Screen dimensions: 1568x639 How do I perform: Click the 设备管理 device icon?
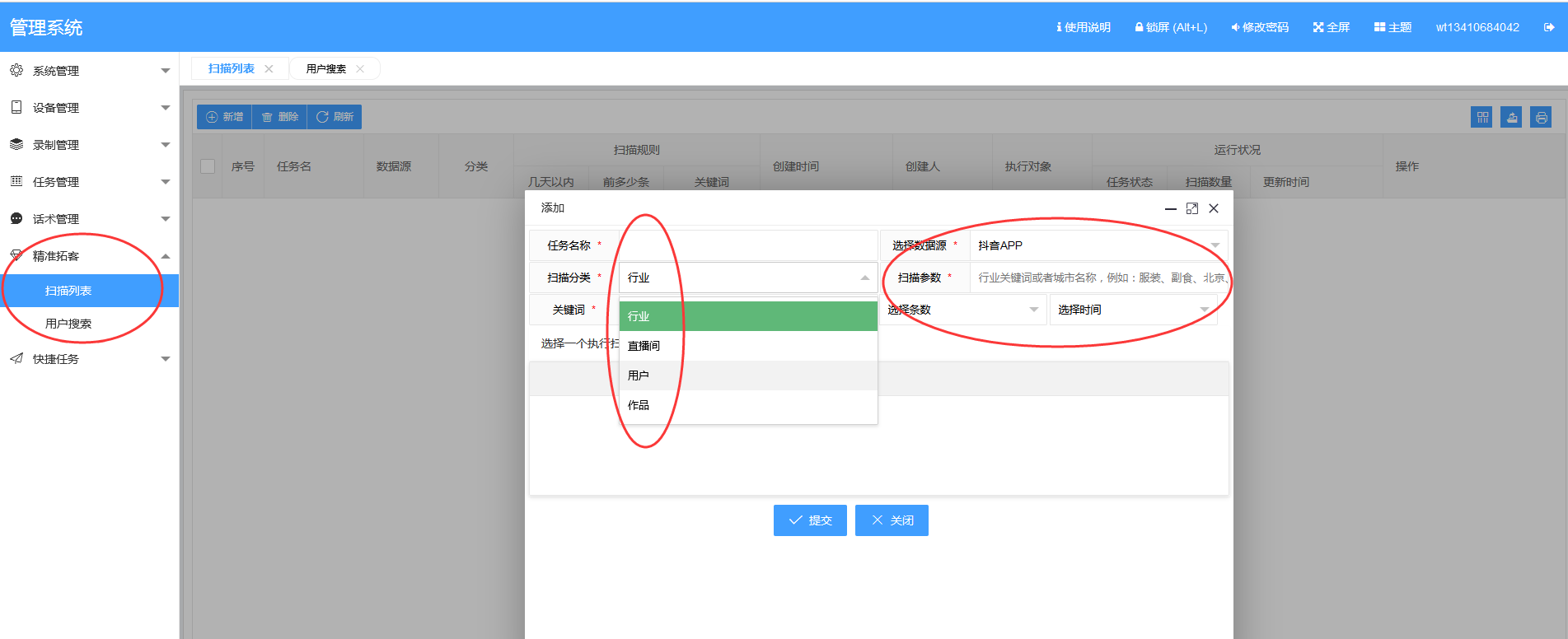(16, 108)
